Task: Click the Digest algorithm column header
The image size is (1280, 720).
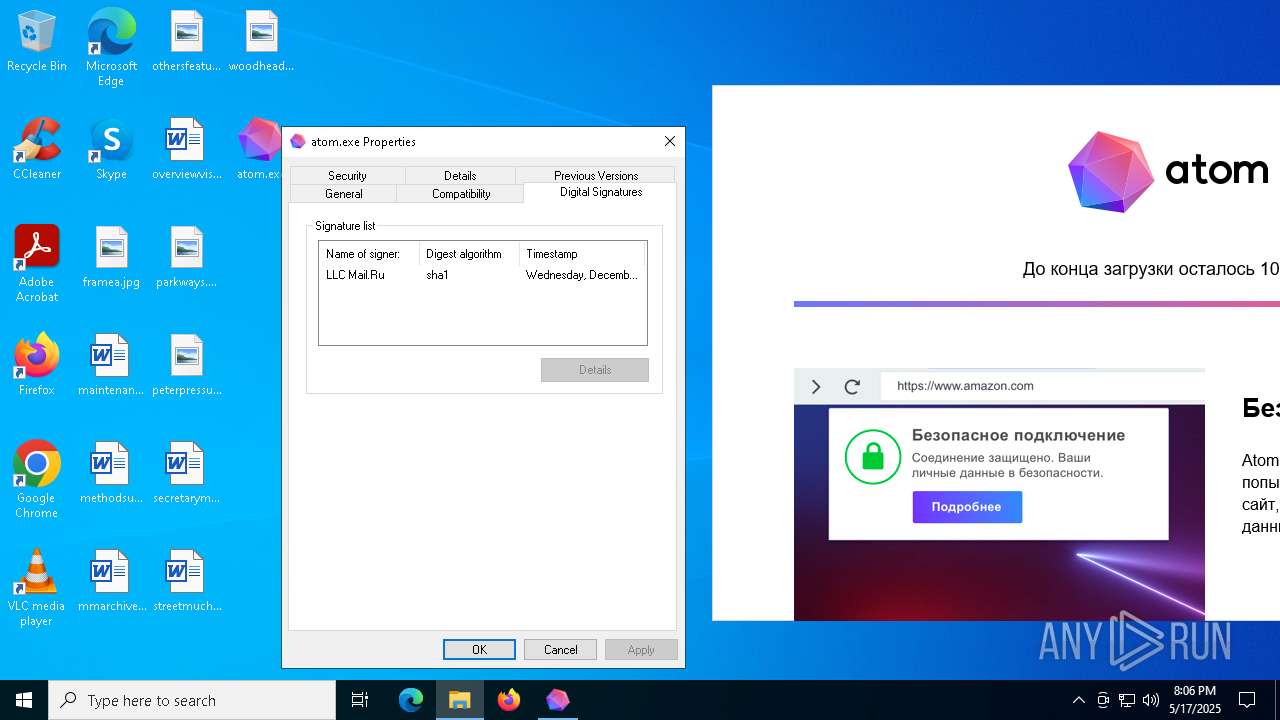Action: pyautogui.click(x=469, y=254)
